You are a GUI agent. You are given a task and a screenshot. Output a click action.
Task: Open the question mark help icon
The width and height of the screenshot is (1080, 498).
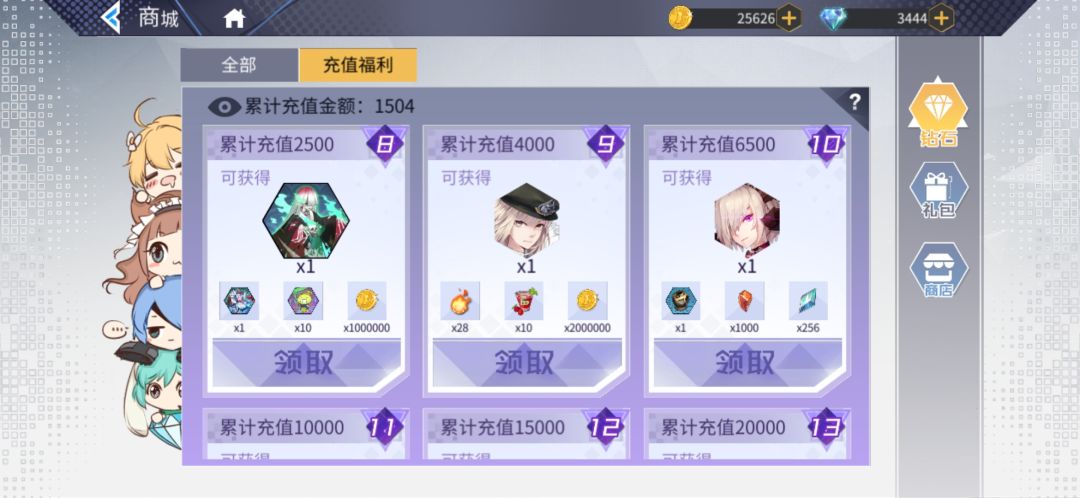pos(854,102)
